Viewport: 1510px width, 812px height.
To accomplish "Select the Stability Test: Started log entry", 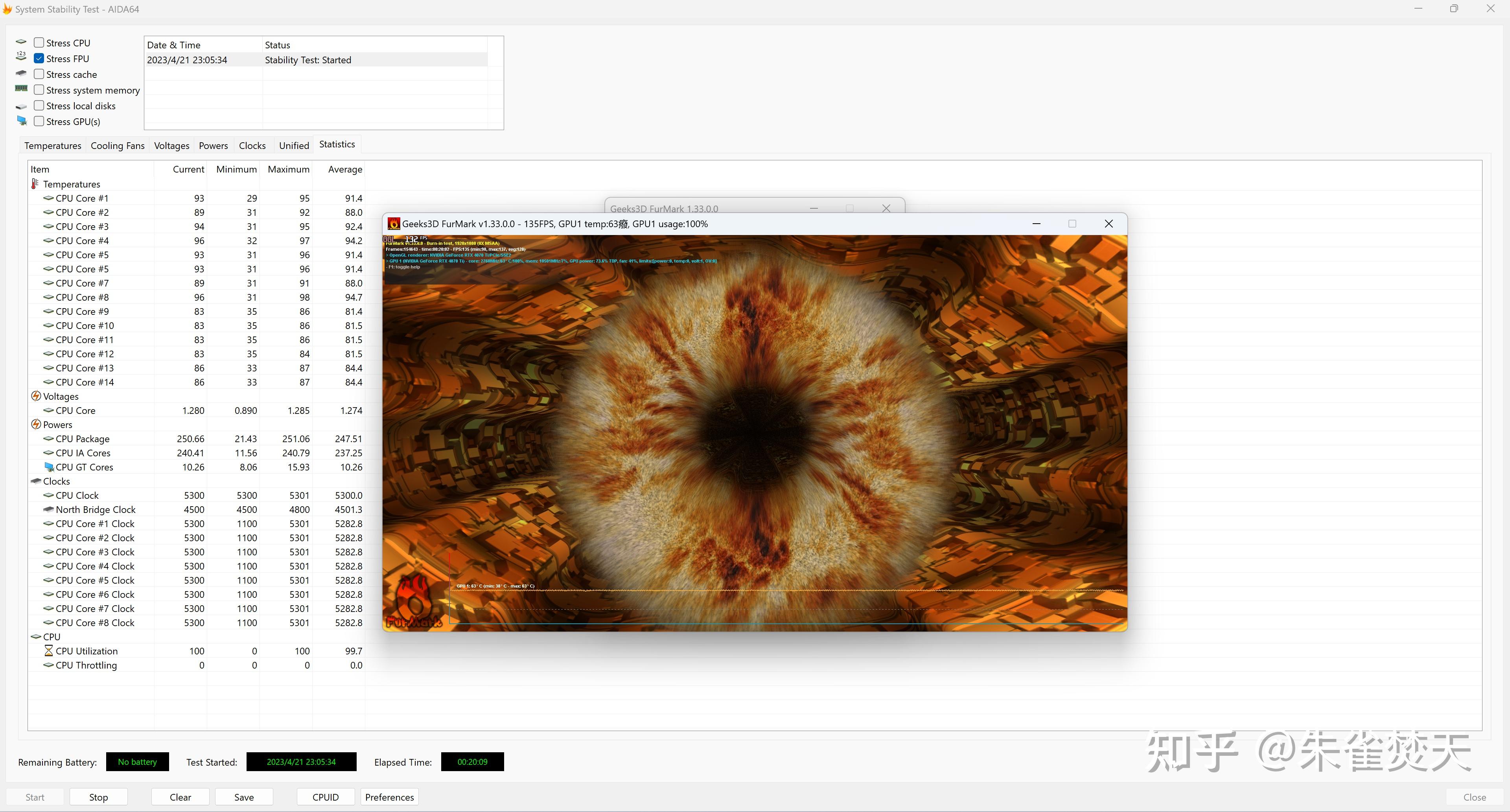I will pyautogui.click(x=316, y=60).
